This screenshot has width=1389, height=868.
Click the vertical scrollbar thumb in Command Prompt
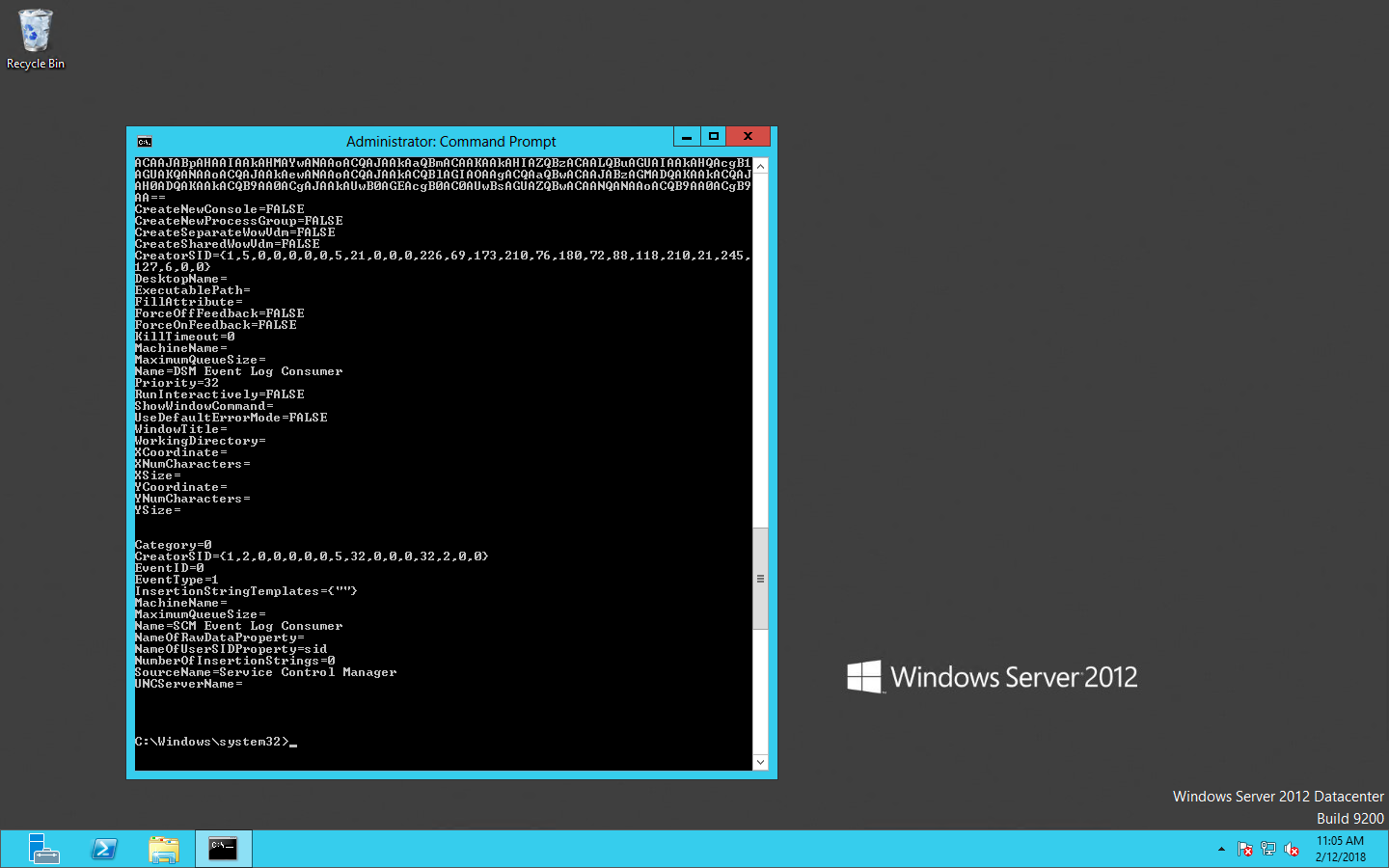760,579
